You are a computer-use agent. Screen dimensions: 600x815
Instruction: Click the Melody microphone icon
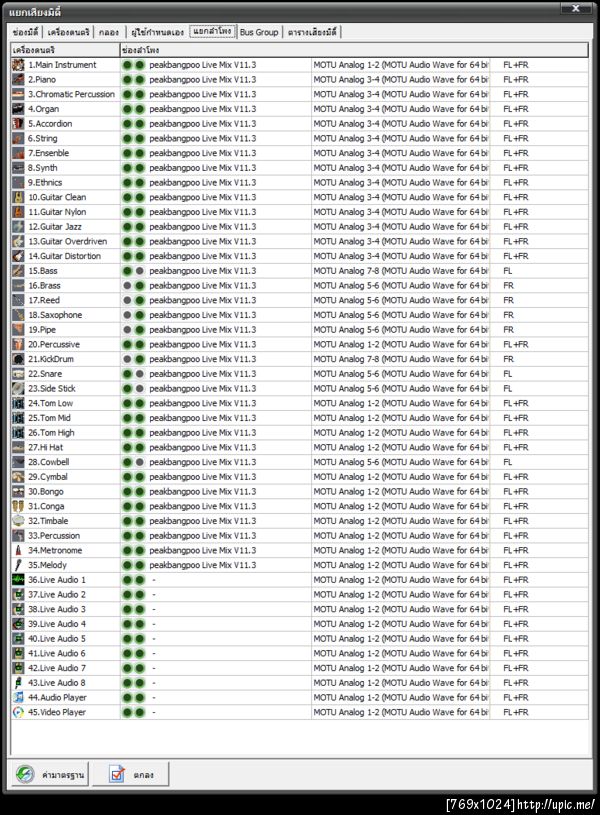(18, 565)
